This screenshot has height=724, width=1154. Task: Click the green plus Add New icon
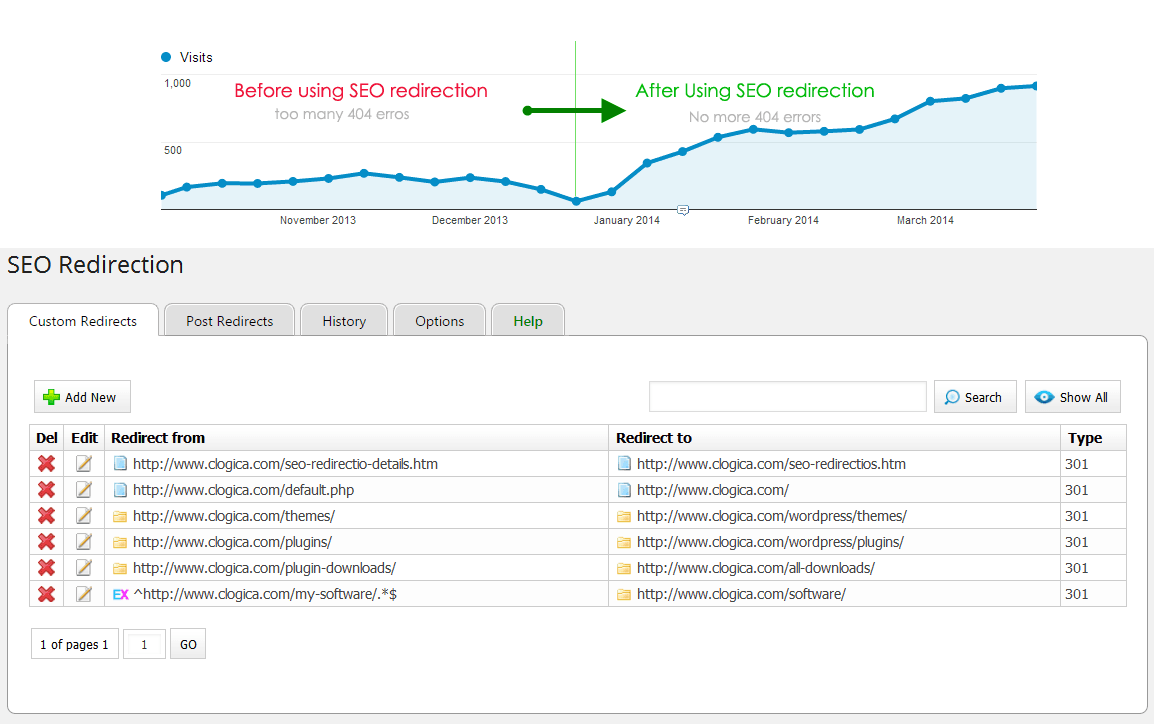[51, 396]
